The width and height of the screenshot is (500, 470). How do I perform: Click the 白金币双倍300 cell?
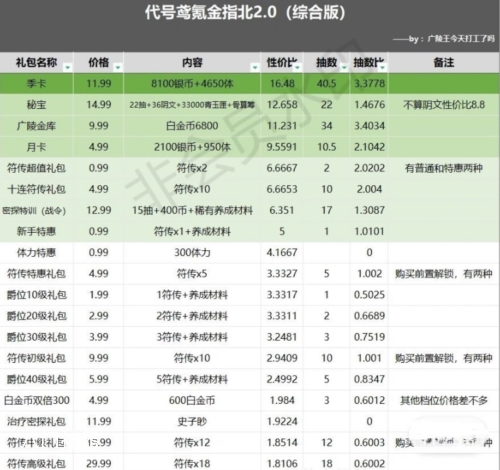pyautogui.click(x=36, y=400)
